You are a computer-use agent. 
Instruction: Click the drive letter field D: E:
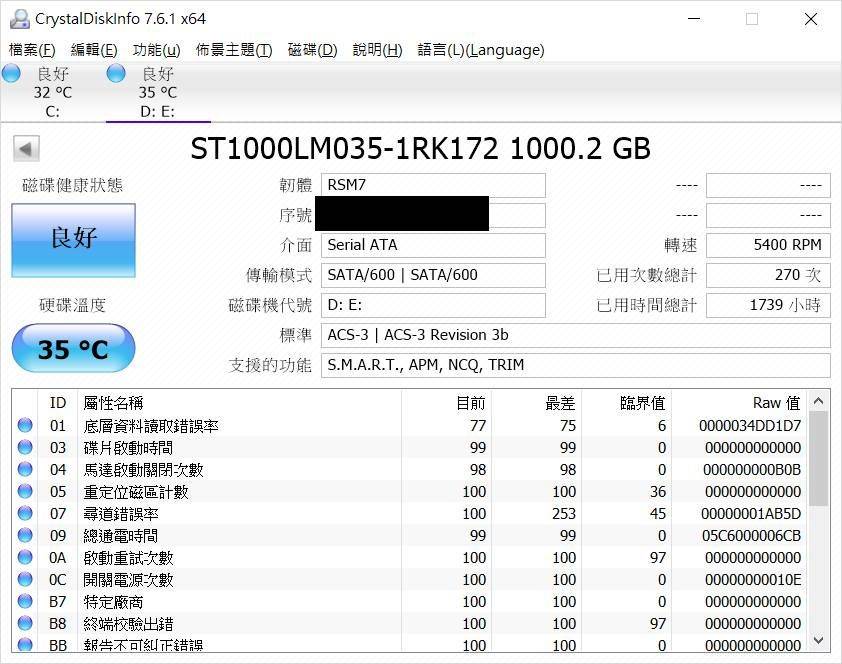tap(433, 305)
